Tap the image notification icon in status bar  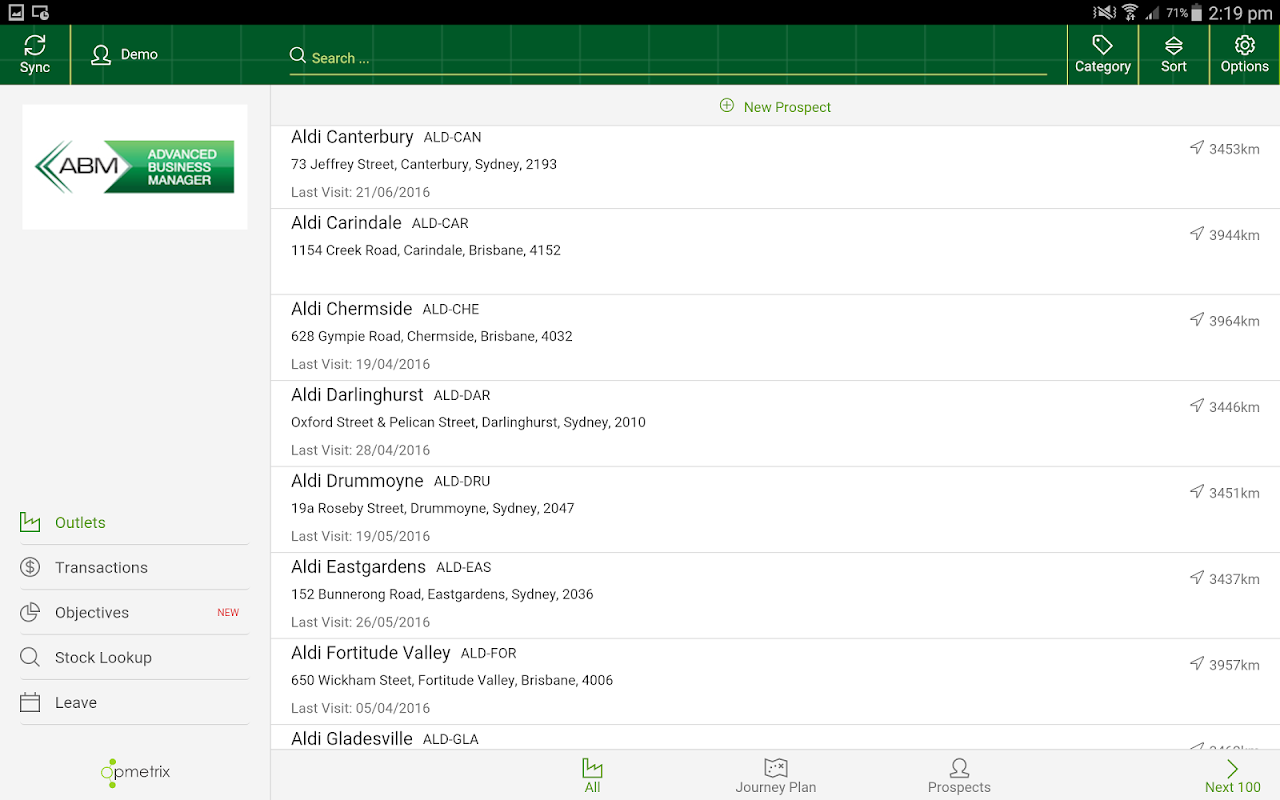(16, 12)
